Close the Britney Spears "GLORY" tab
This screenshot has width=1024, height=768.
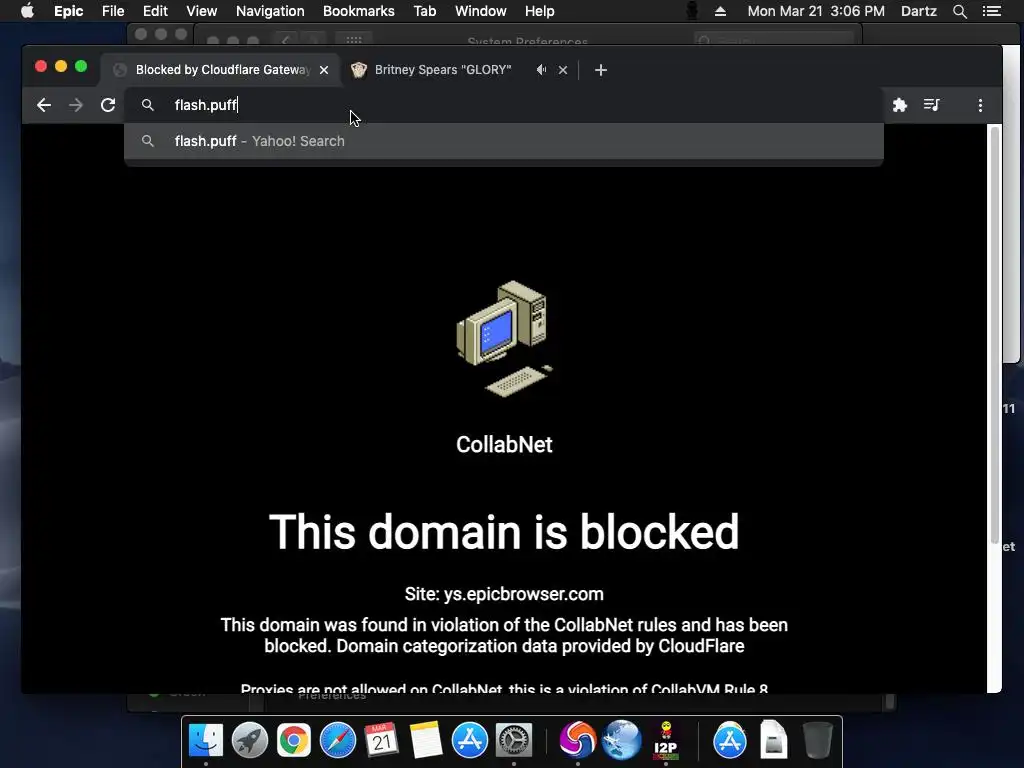[x=563, y=70]
